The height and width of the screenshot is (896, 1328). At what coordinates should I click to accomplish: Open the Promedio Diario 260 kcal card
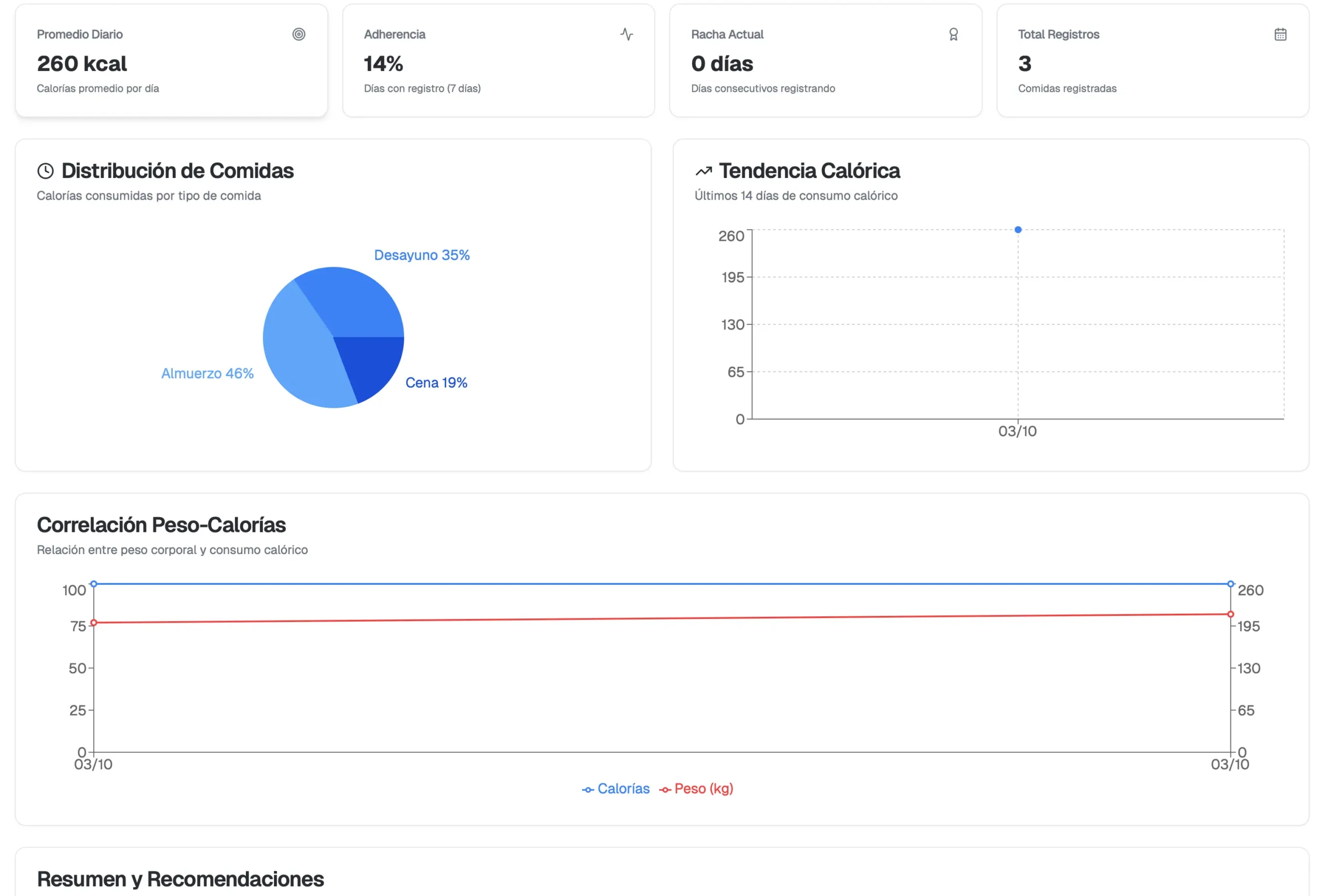click(171, 61)
